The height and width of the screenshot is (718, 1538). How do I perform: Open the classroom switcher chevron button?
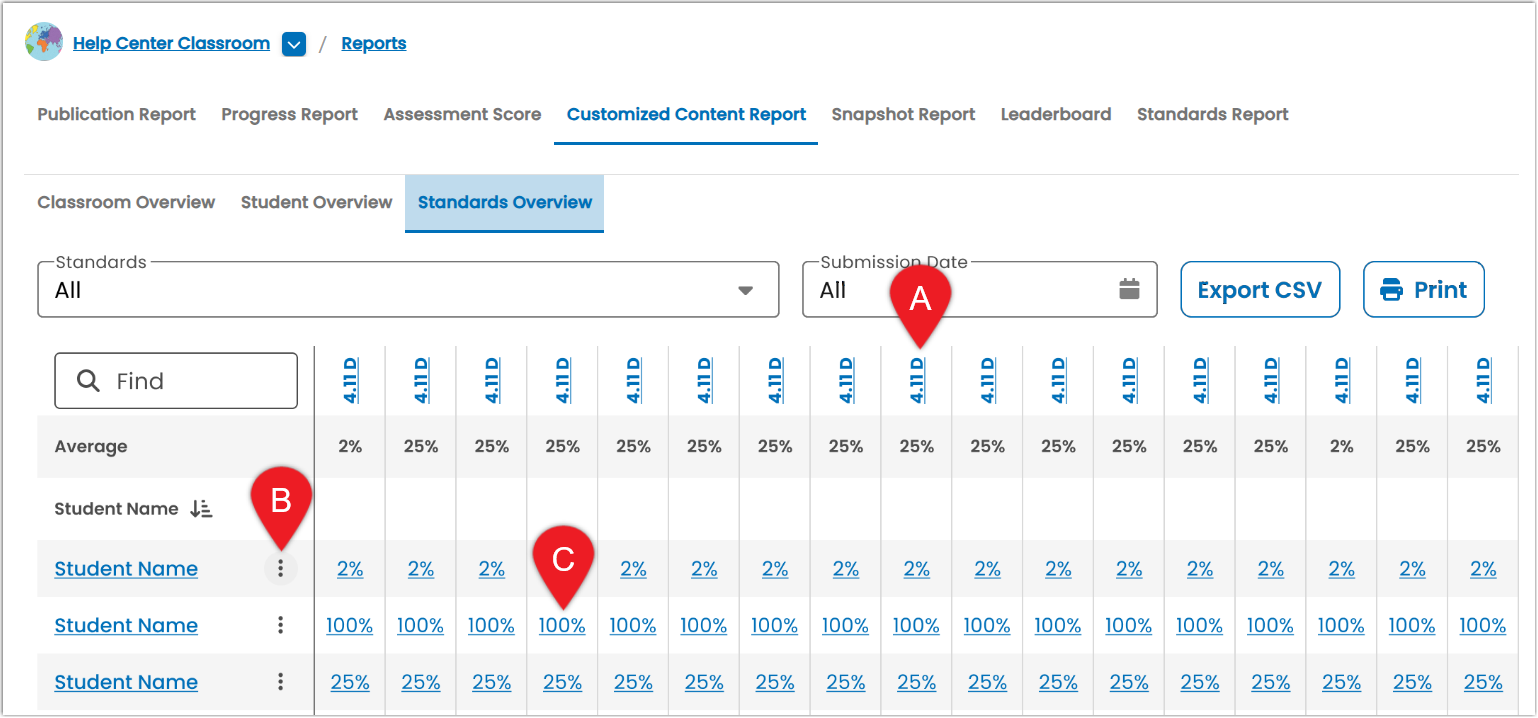[x=294, y=44]
